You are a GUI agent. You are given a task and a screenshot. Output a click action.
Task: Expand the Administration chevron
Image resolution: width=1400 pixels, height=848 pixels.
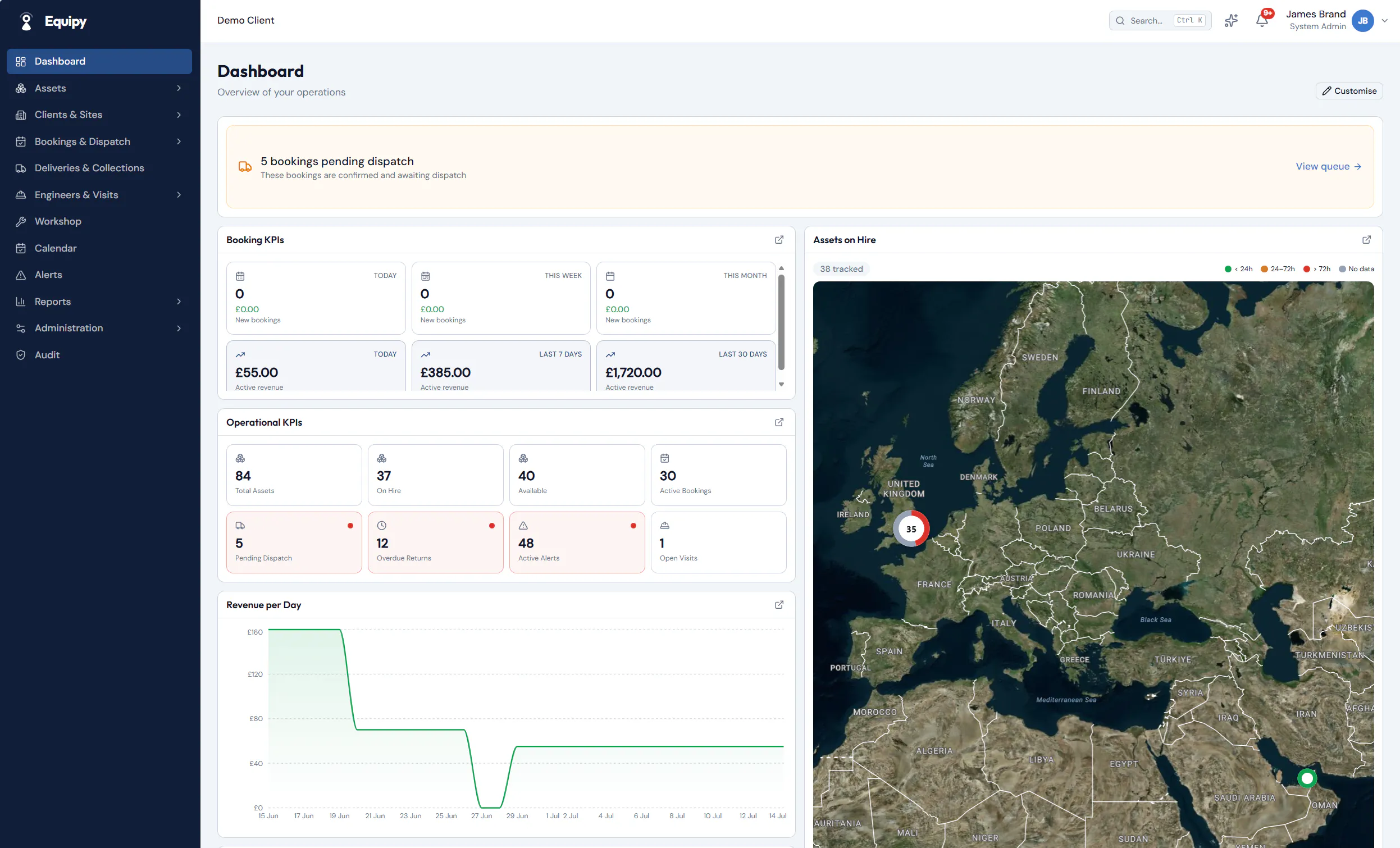click(179, 329)
